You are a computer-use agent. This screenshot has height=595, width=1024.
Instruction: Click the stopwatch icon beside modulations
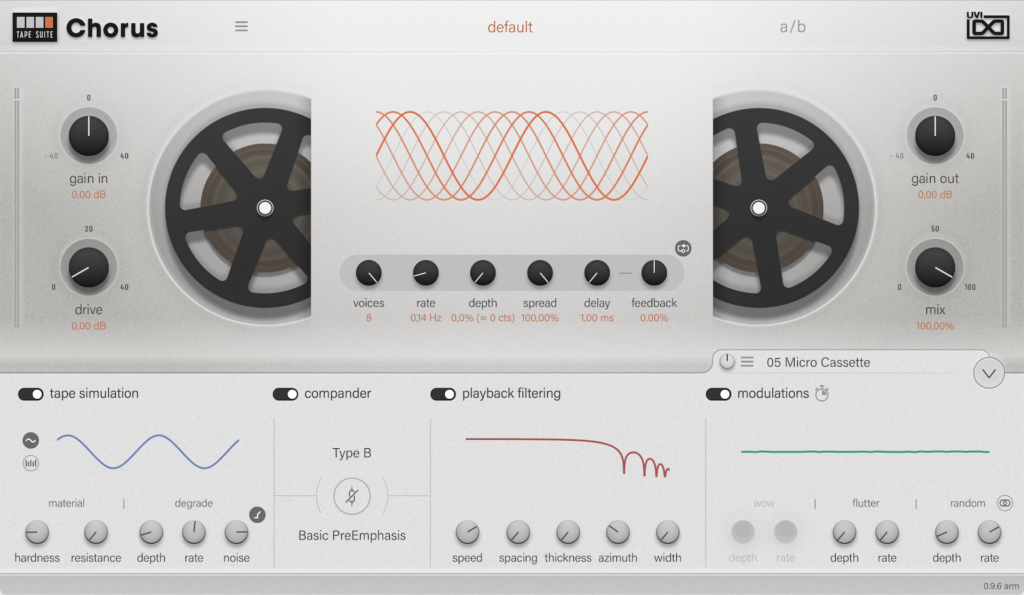tap(822, 394)
